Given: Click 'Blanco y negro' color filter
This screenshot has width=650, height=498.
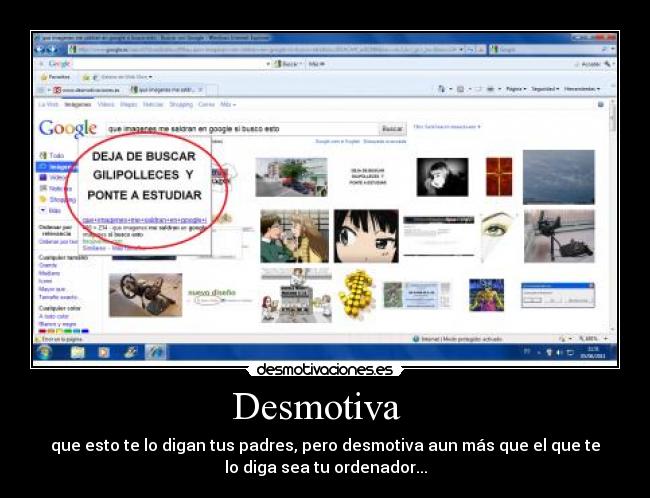Looking at the screenshot, I should (x=58, y=324).
